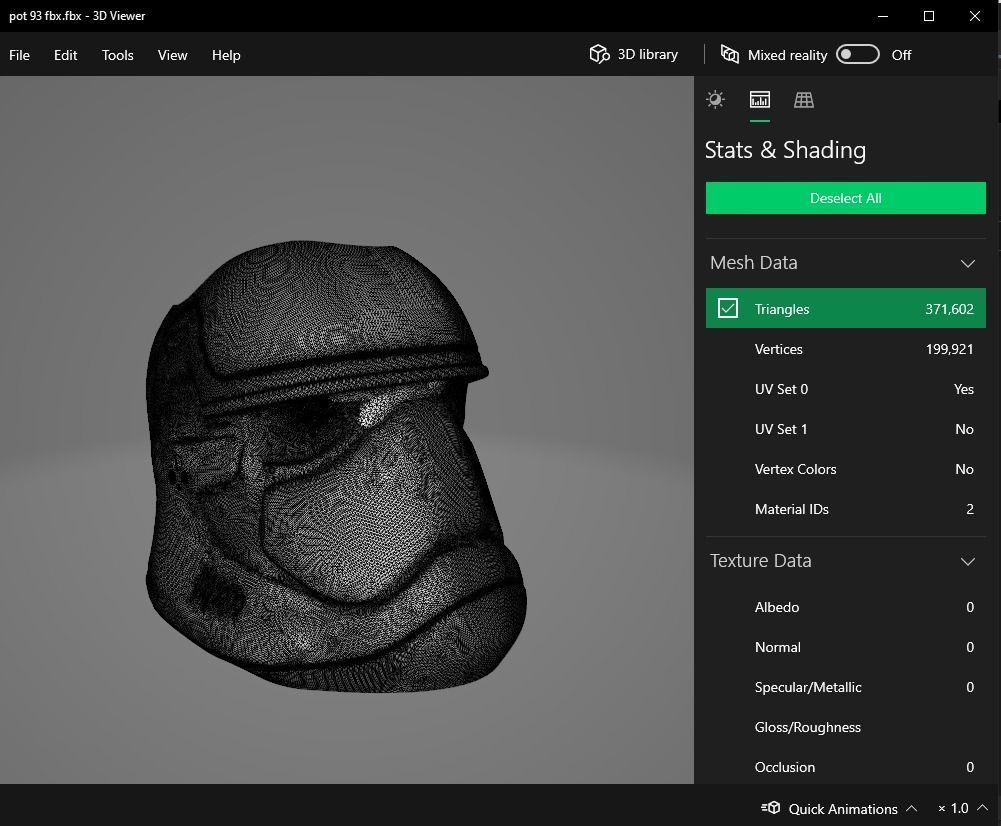Select the Material IDs row
The height and width of the screenshot is (826, 1001).
845,509
